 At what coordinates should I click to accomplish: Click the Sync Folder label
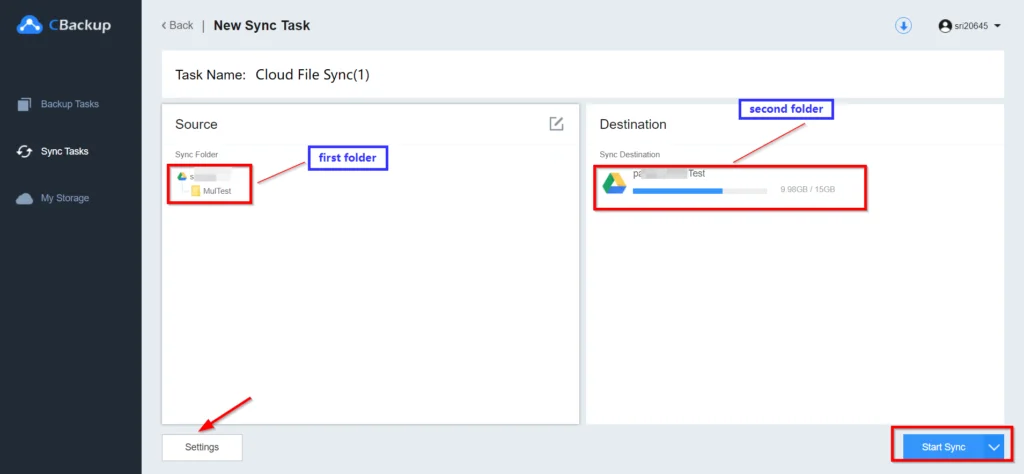[x=197, y=155]
